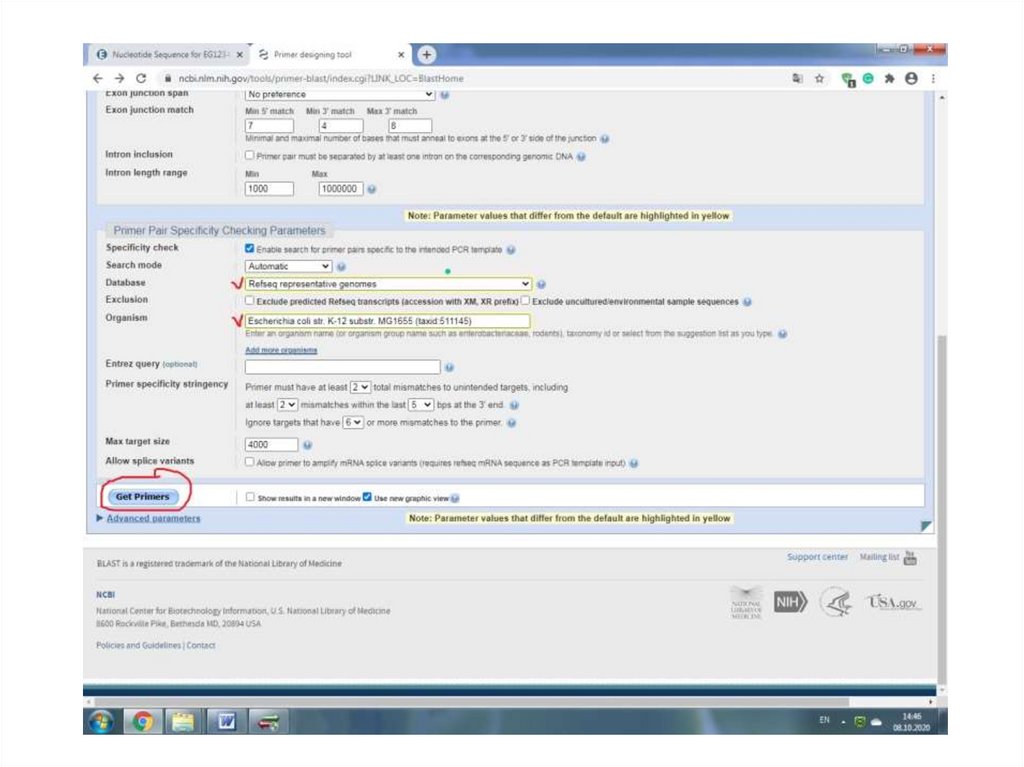Open the Chrome three-dot menu

pyautogui.click(x=933, y=78)
